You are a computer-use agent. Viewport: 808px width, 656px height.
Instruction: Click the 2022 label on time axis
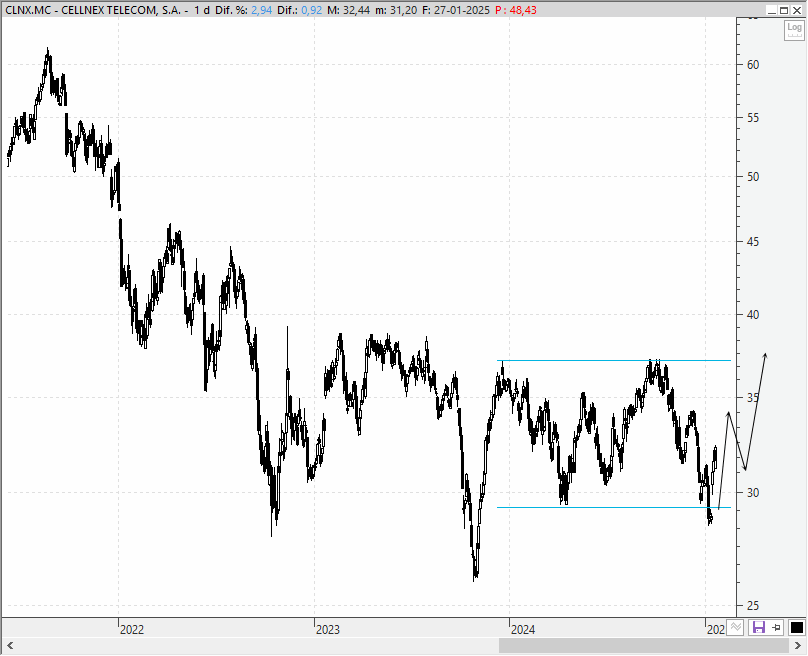click(132, 629)
